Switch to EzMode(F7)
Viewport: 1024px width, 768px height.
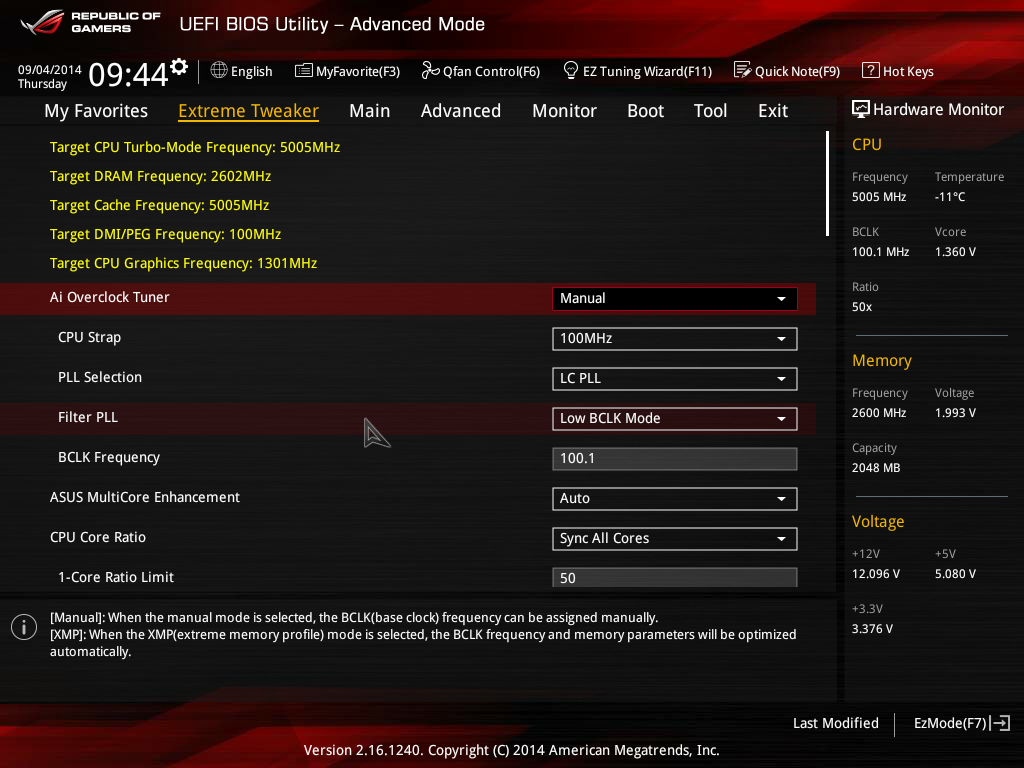(962, 723)
